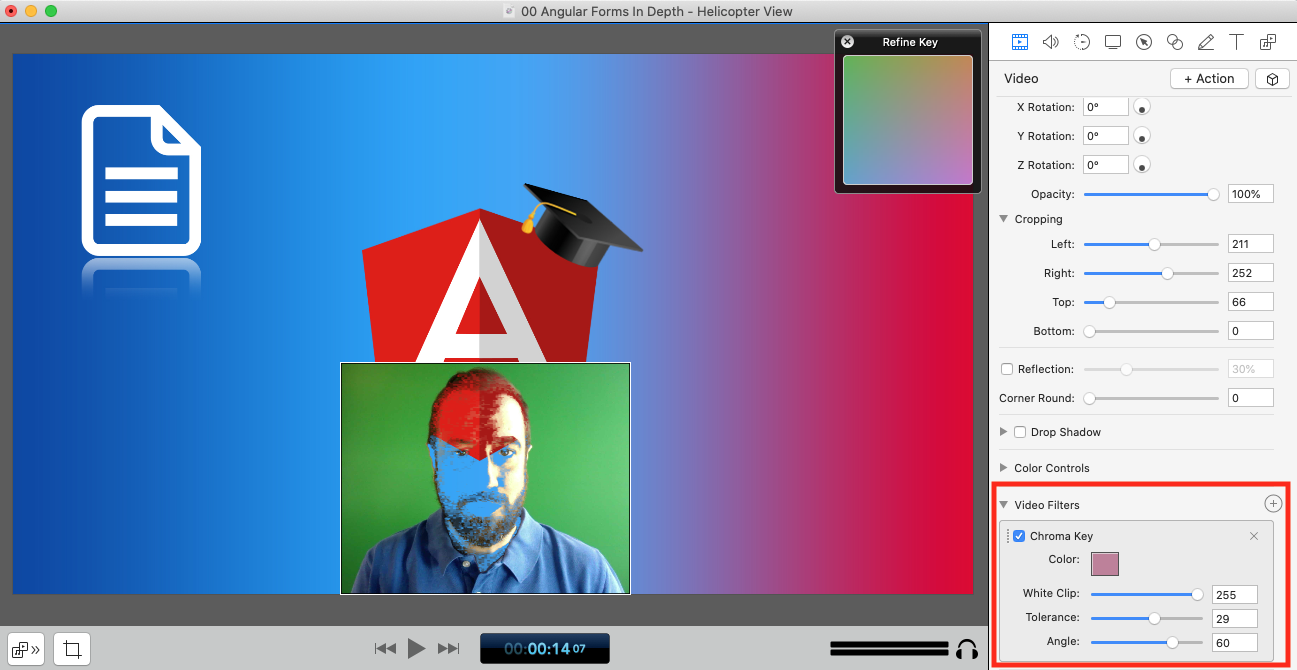1297x670 pixels.
Task: Open the Screen Recording properties tab
Action: 1113,42
